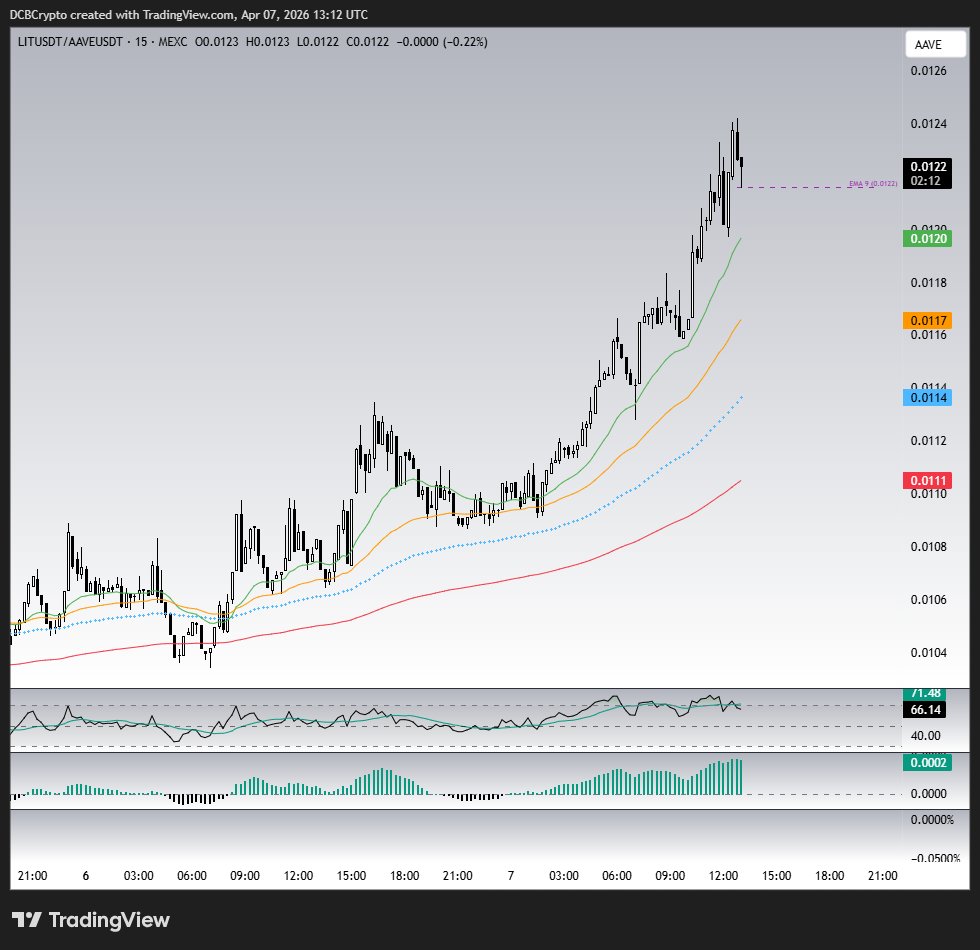Click the 0.0126 price scale value
This screenshot has width=980, height=950.
pyautogui.click(x=928, y=71)
